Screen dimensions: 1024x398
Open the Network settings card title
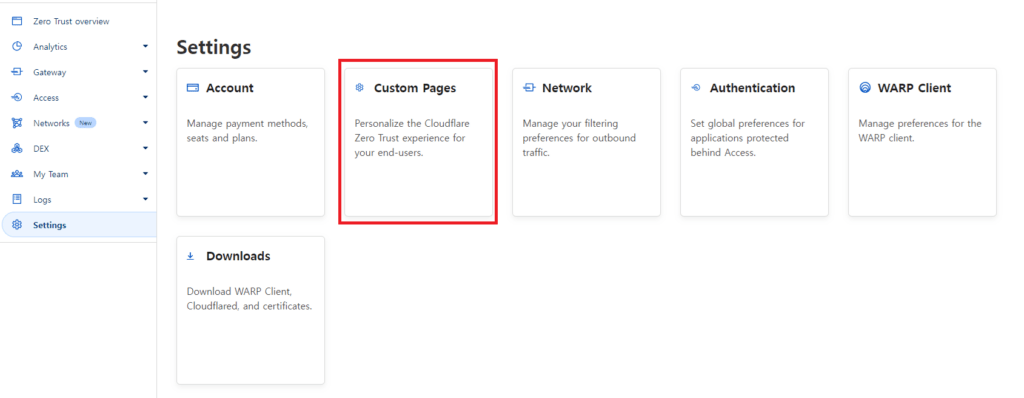tap(567, 88)
